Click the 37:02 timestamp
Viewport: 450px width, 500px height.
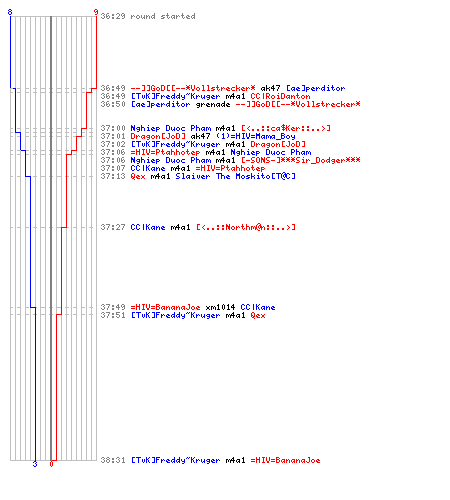pos(113,144)
